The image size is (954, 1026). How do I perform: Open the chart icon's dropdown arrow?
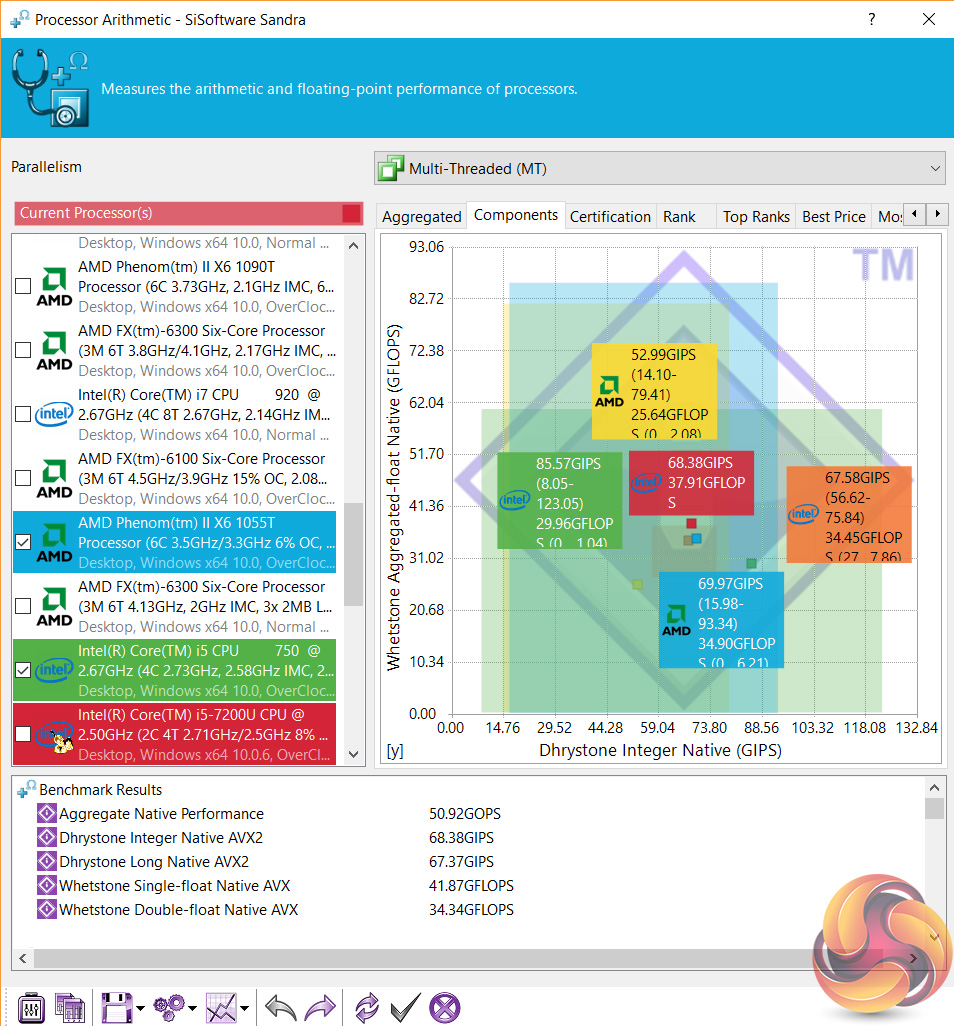tap(244, 1008)
